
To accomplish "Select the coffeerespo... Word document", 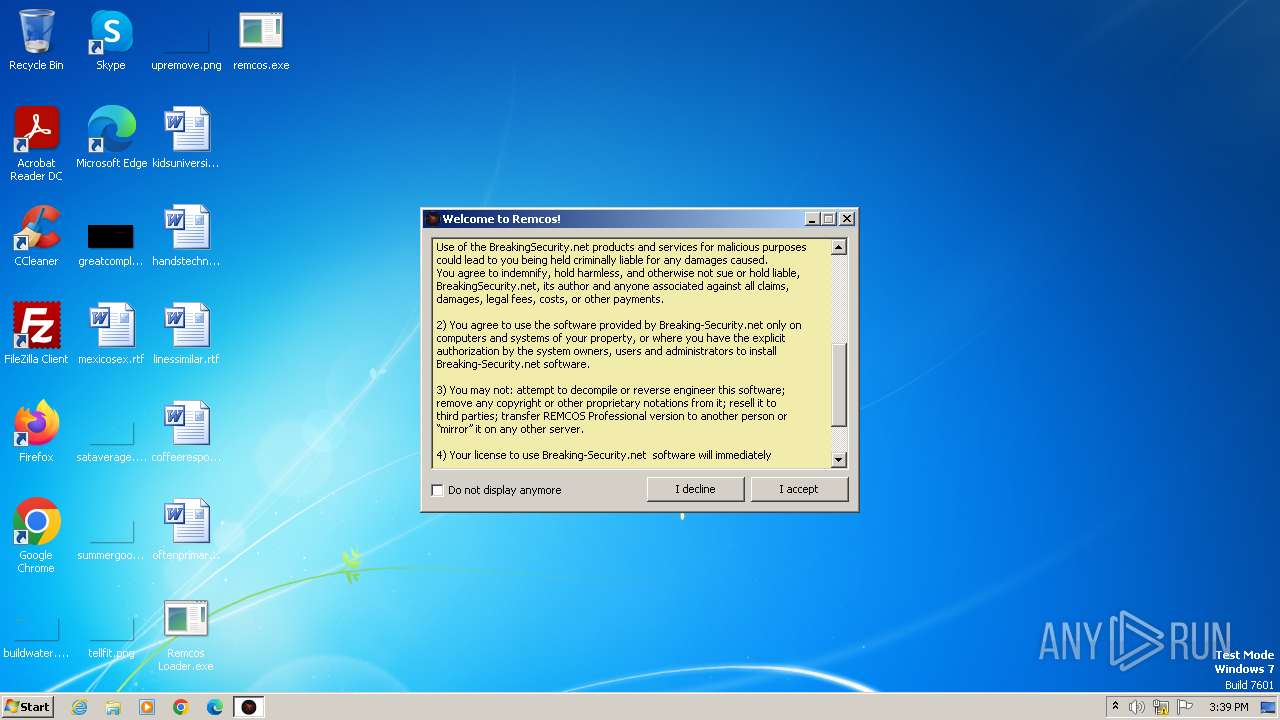I will 186,432.
